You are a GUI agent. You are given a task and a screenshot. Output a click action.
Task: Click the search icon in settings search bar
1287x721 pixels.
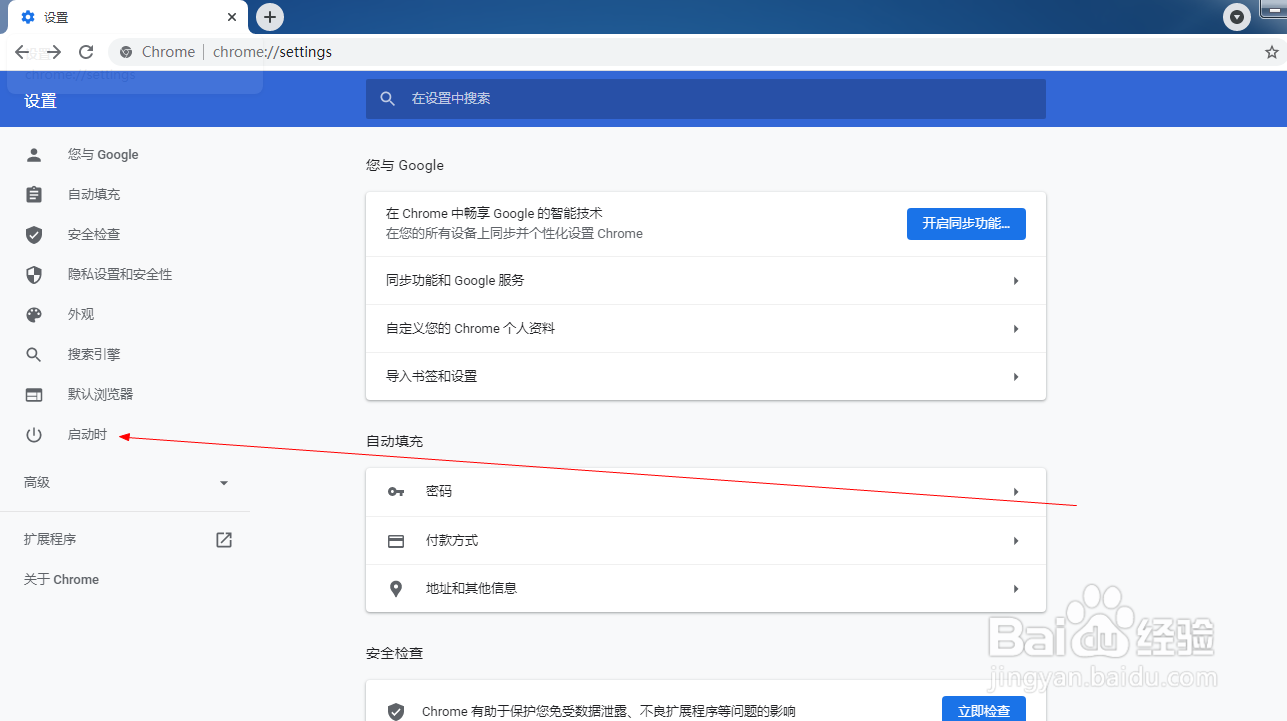[x=388, y=99]
